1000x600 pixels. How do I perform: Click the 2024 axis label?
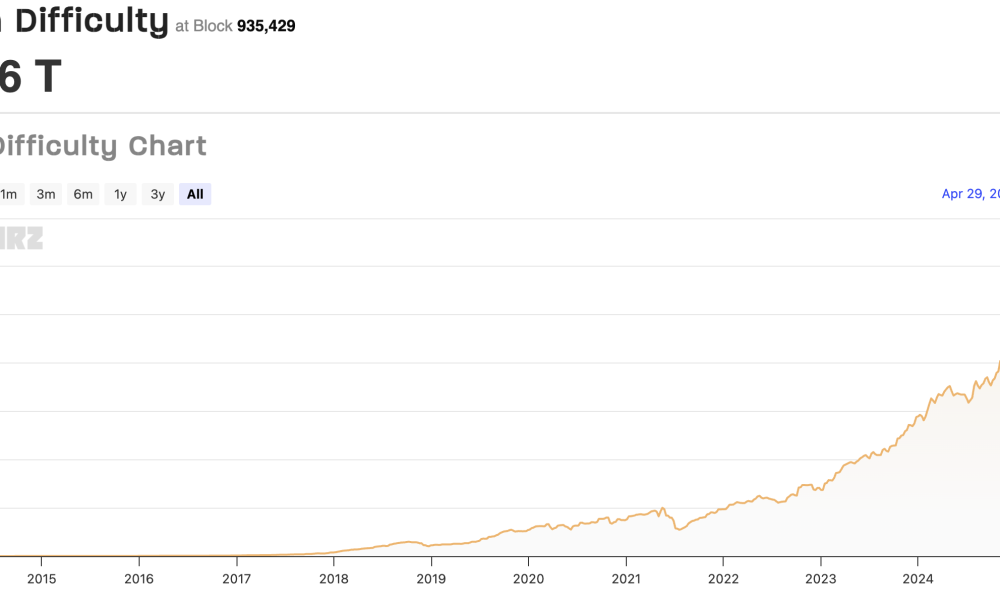pyautogui.click(x=917, y=578)
